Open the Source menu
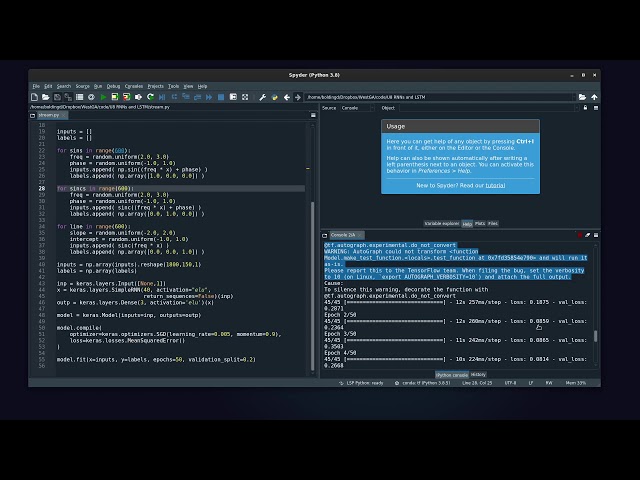 [x=82, y=87]
